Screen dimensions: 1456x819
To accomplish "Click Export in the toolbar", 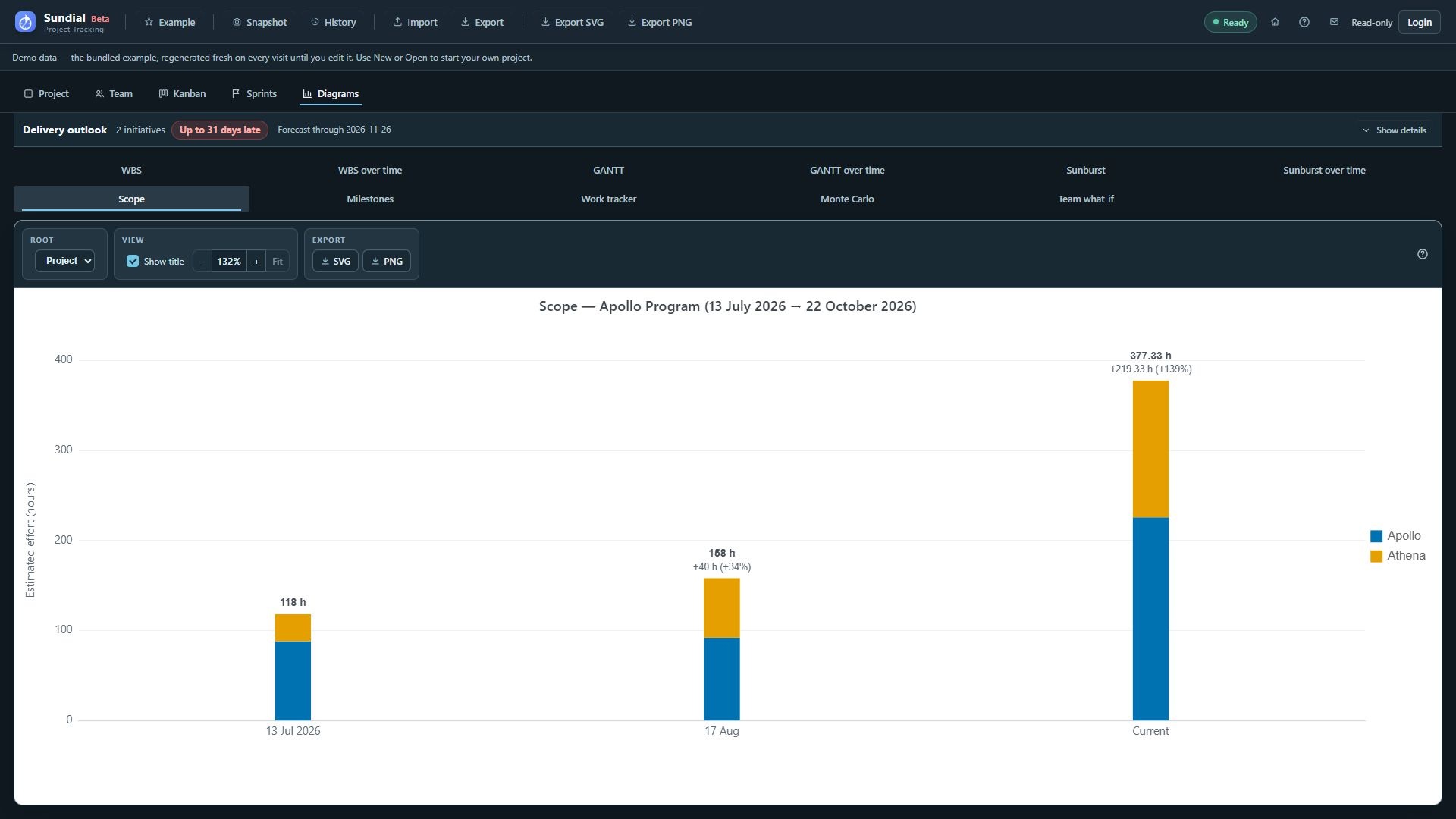I will coord(482,22).
